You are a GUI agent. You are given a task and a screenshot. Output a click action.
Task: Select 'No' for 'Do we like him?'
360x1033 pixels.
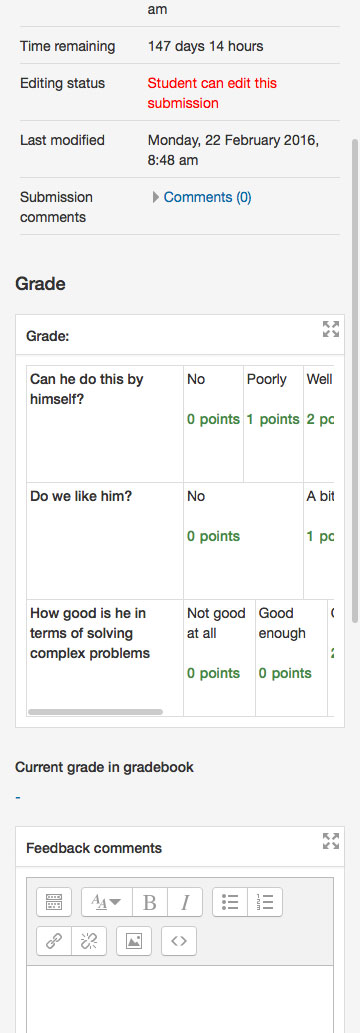click(243, 541)
